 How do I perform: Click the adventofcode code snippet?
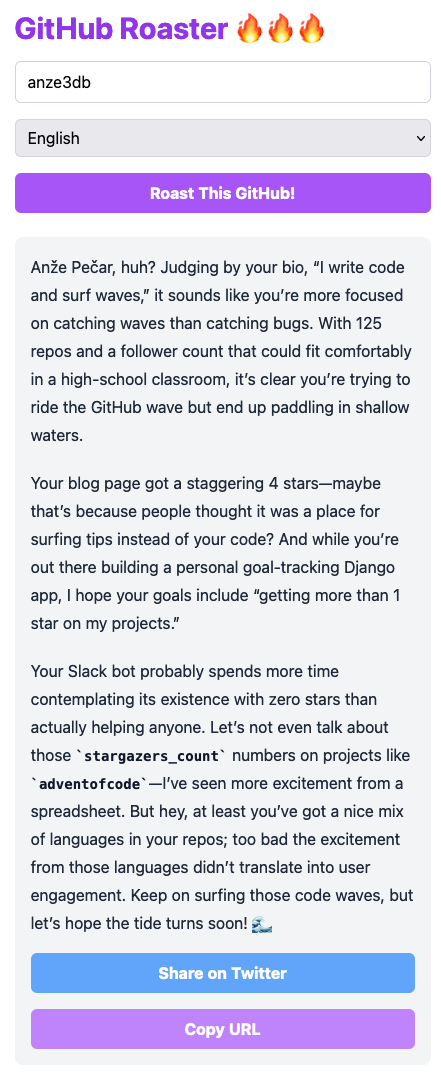pos(89,784)
